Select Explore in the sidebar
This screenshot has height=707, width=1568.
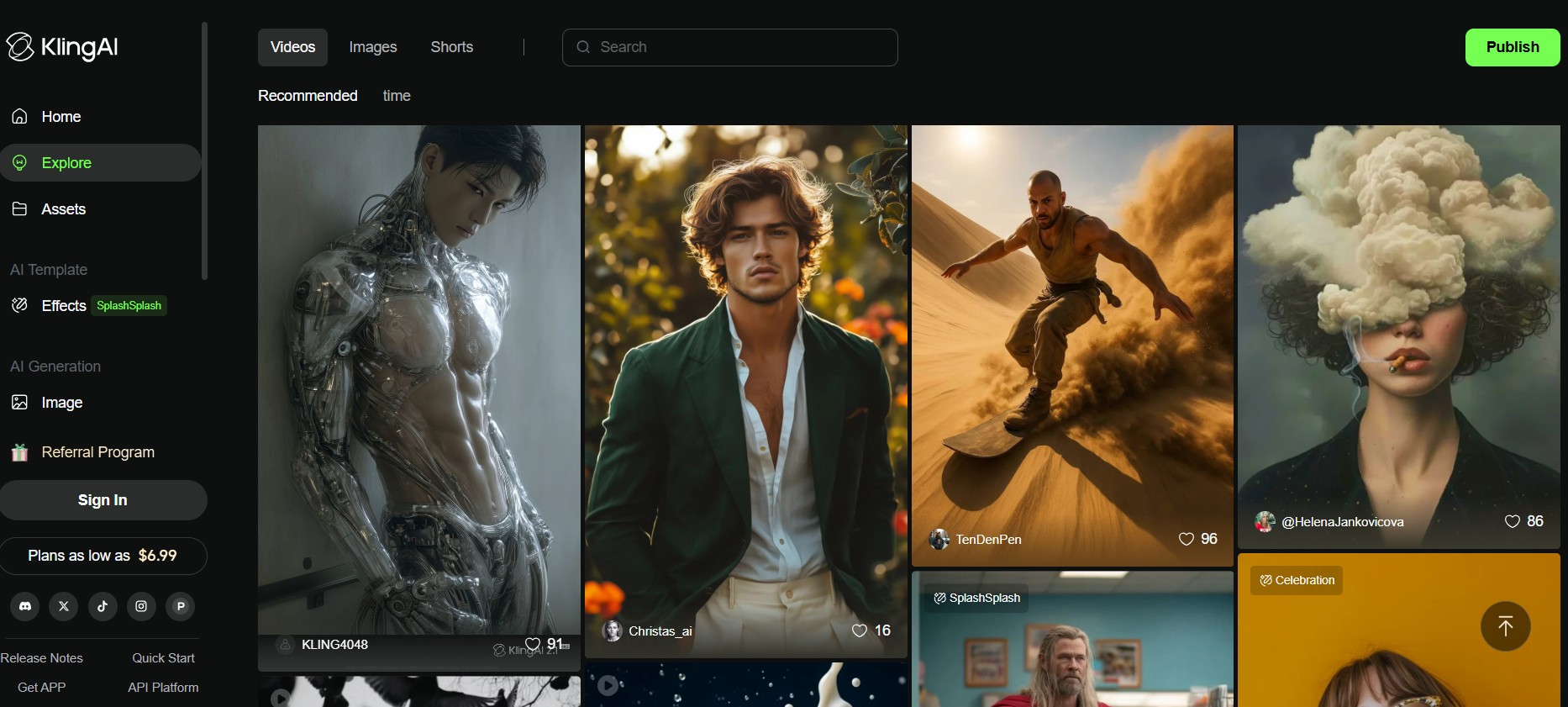pyautogui.click(x=101, y=163)
